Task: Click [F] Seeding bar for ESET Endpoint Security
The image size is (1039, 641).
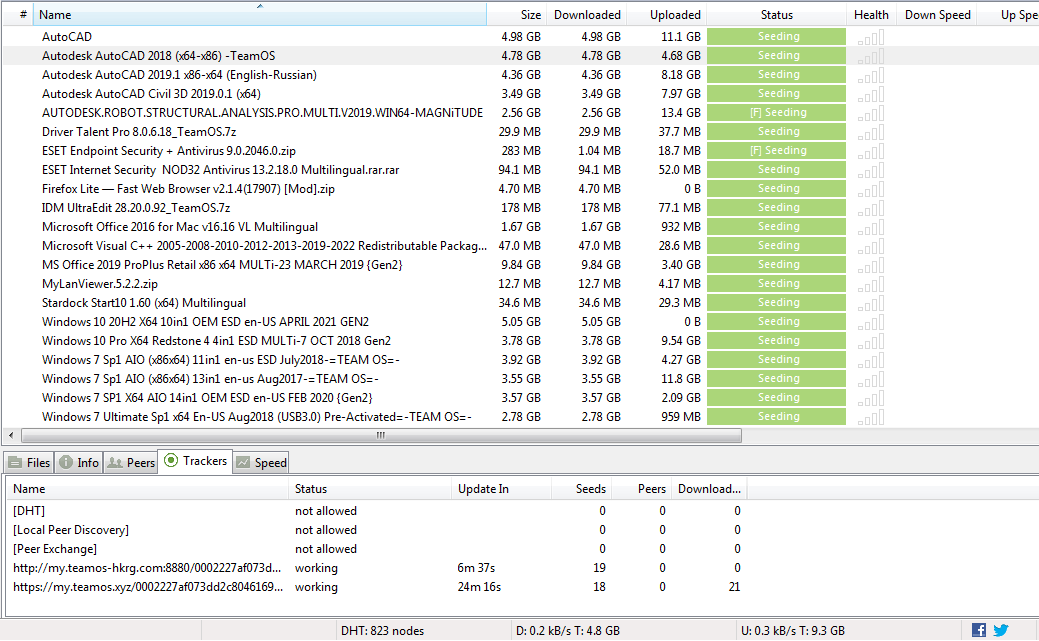Action: point(777,150)
